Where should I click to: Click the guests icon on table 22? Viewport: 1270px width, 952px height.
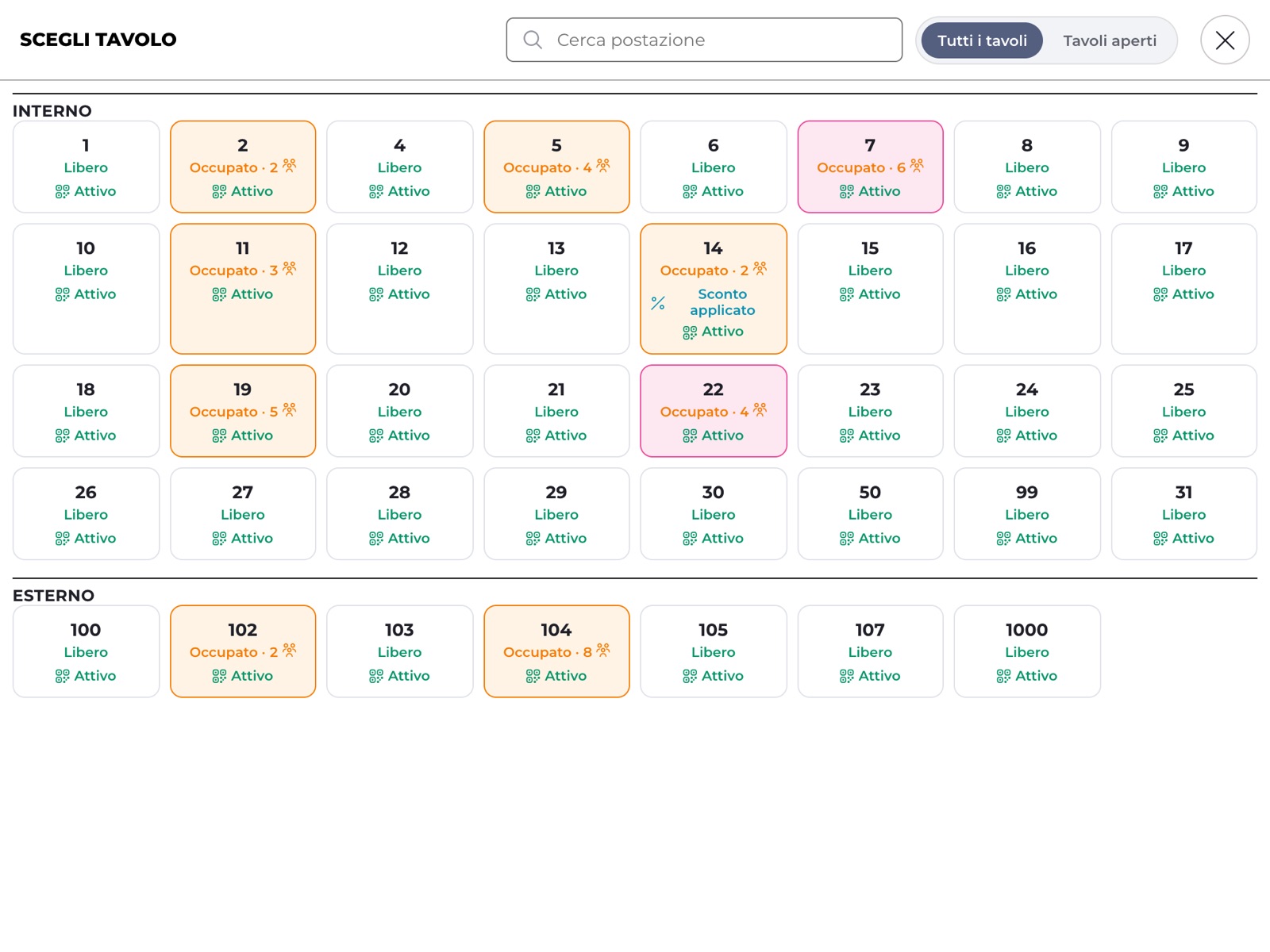(x=760, y=409)
